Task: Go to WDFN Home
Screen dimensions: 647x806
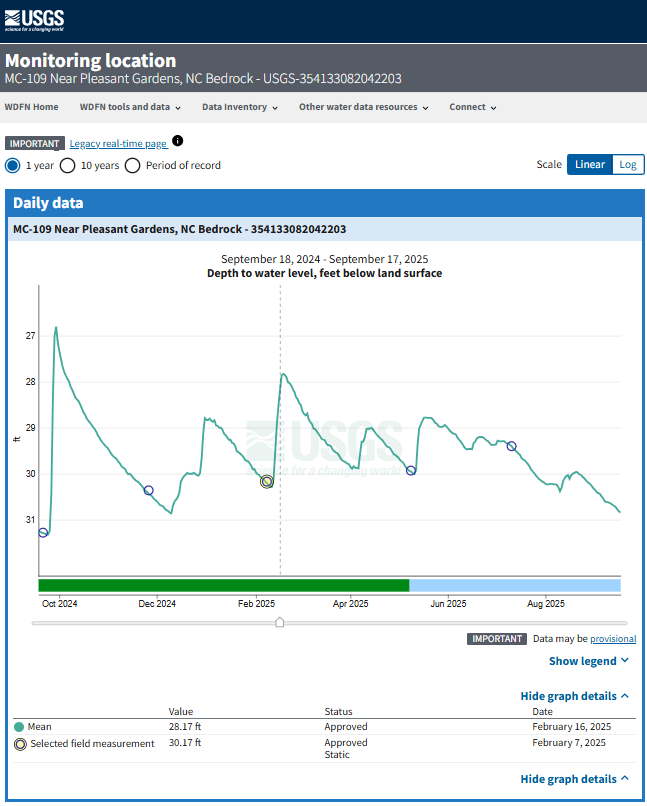Action: pos(32,107)
